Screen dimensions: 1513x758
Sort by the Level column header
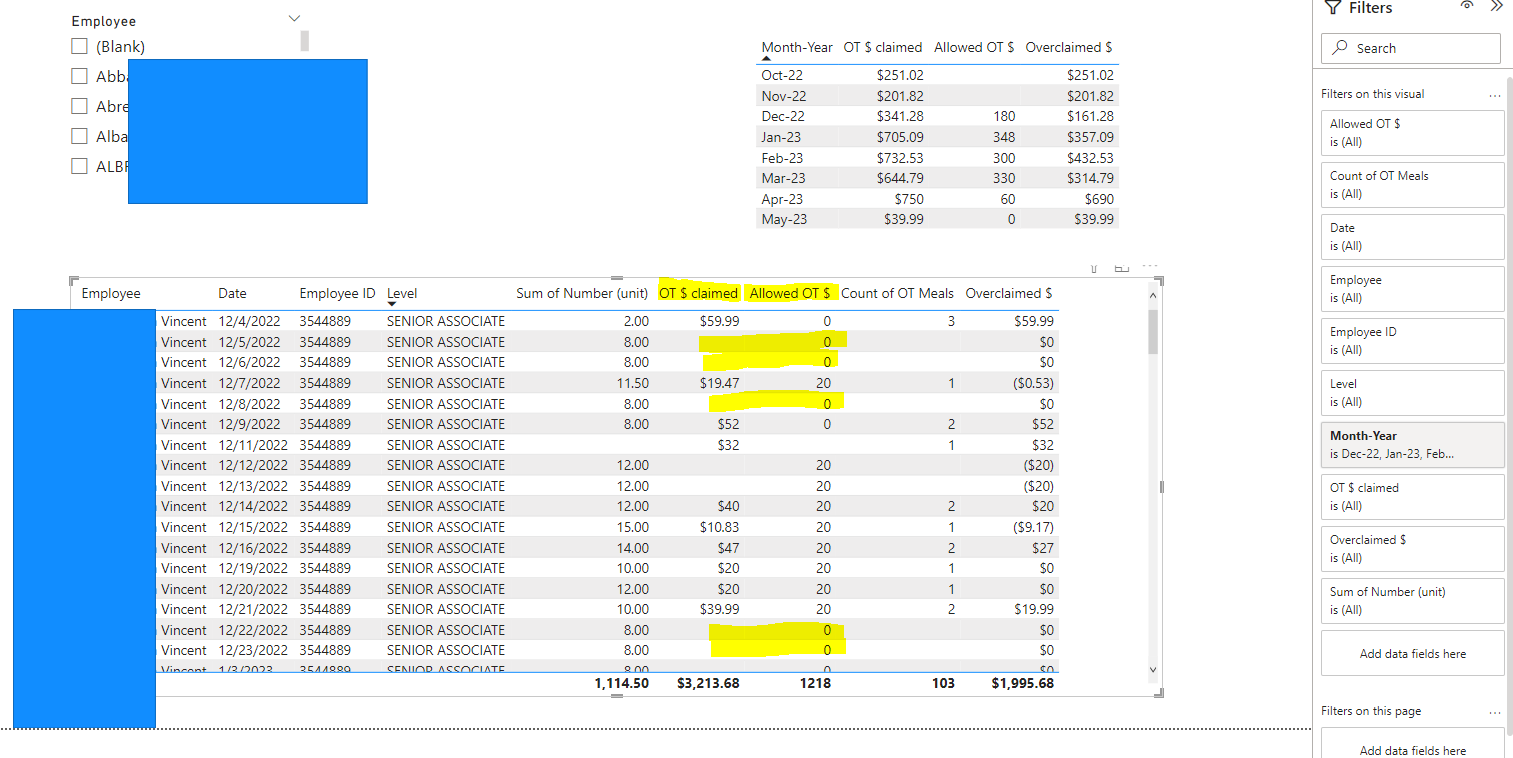click(x=402, y=293)
